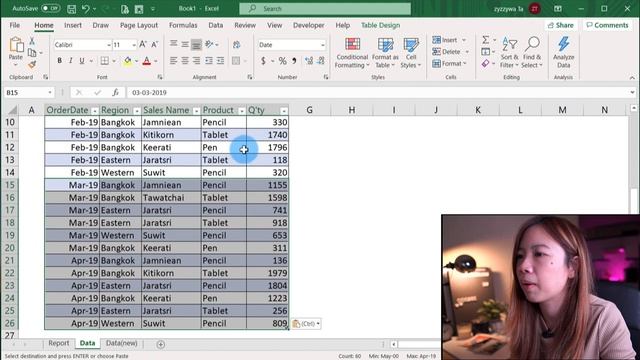Switch to the Page Layout tab
640x360 pixels.
139,25
